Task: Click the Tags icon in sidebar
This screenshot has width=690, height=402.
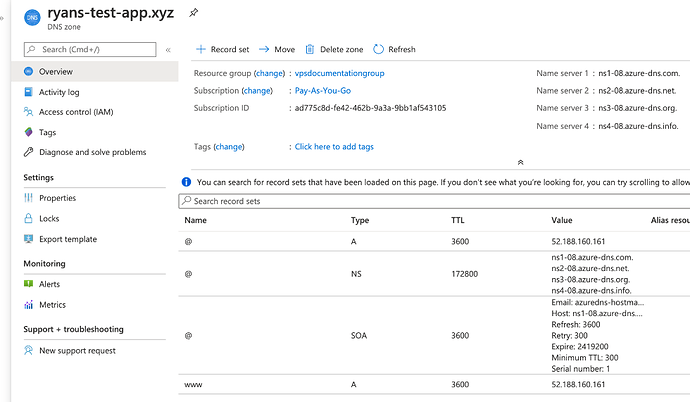Action: click(x=29, y=132)
